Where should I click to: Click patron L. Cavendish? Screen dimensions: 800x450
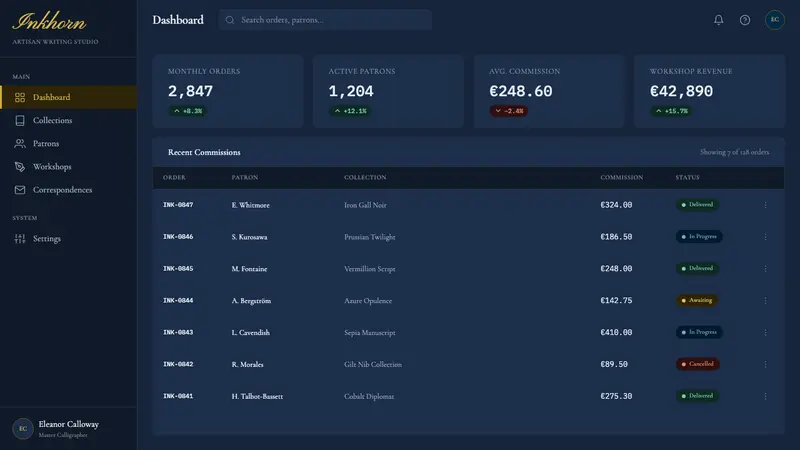(x=251, y=333)
